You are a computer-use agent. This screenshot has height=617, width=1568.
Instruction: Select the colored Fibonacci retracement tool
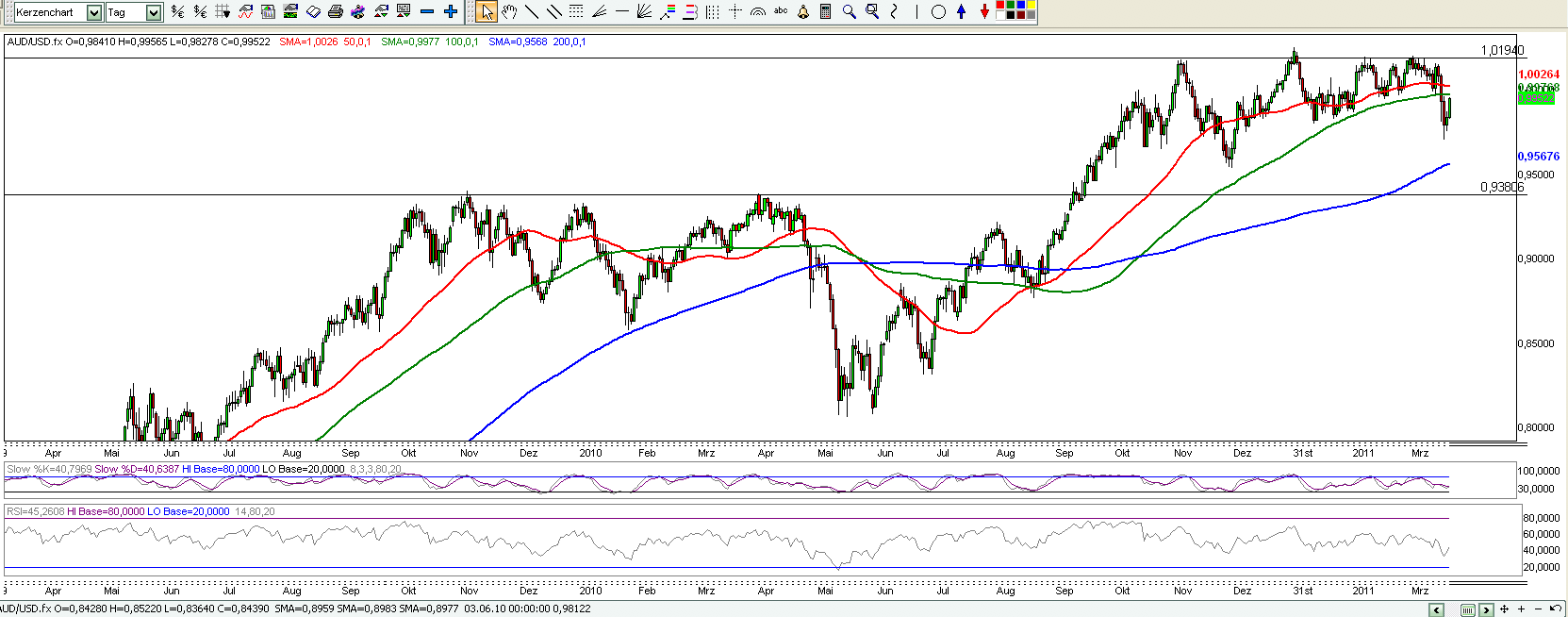[668, 11]
